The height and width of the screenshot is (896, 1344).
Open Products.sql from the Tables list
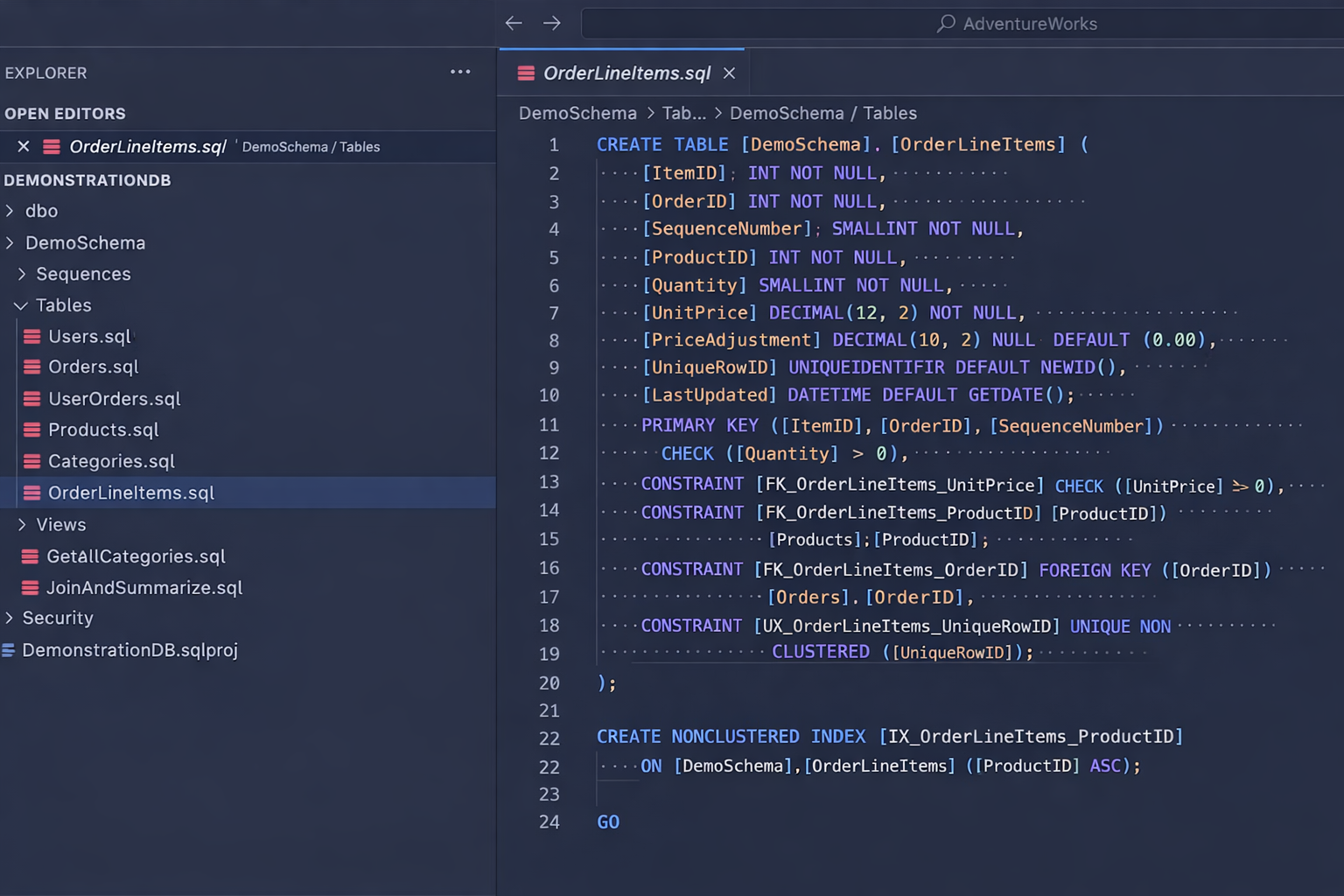coord(103,430)
